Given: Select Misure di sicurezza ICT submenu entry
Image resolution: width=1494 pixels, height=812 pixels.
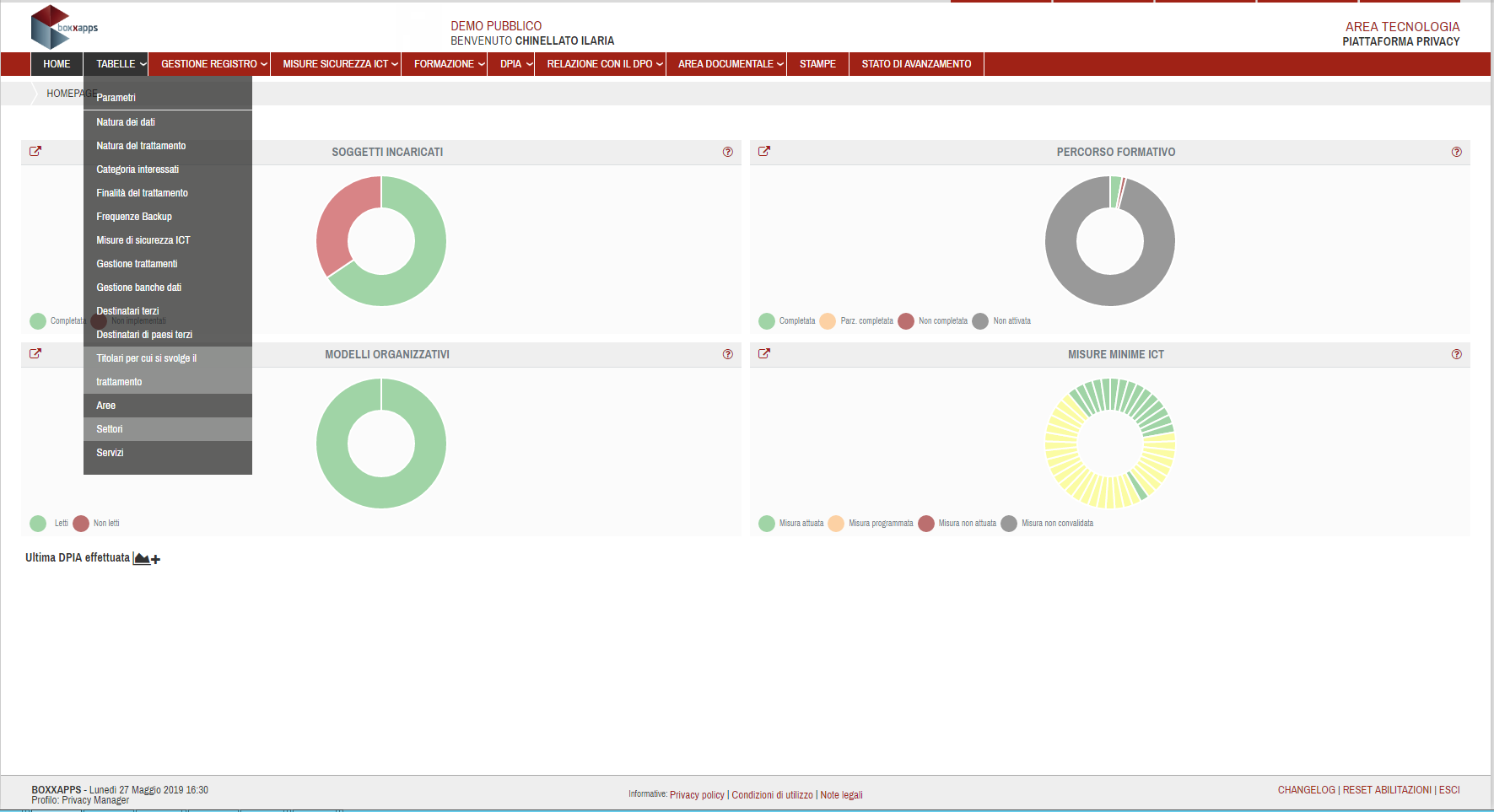Looking at the screenshot, I should click(168, 240).
